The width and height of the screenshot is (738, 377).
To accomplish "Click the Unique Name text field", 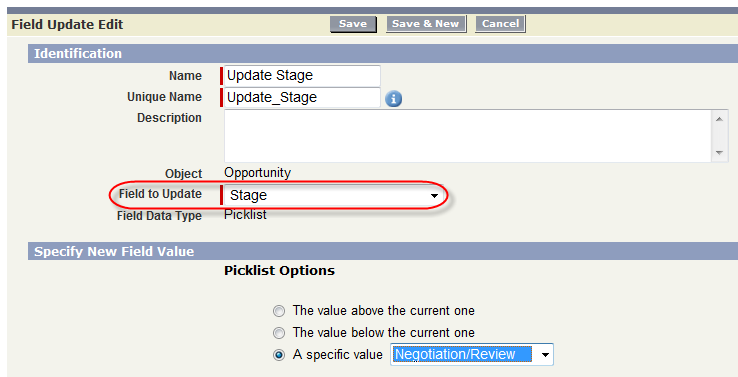I will click(302, 97).
